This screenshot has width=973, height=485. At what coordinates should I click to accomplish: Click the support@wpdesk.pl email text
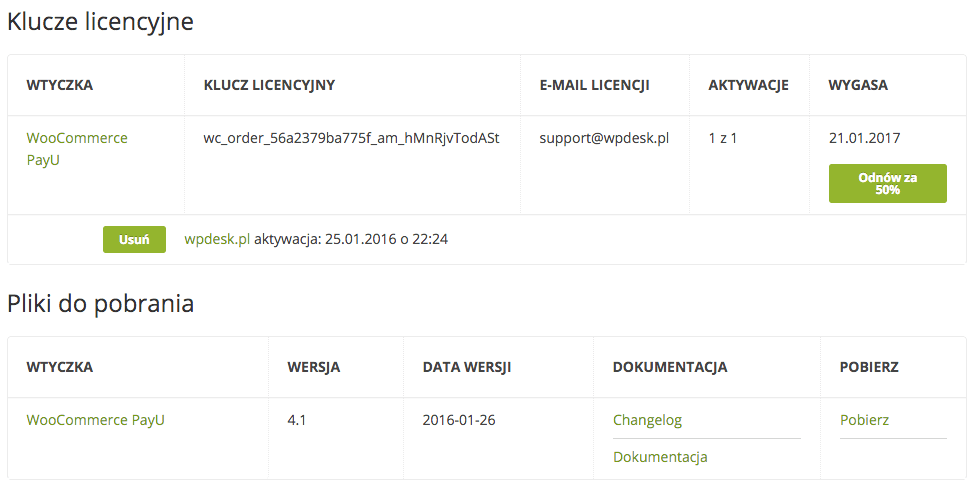tap(604, 138)
